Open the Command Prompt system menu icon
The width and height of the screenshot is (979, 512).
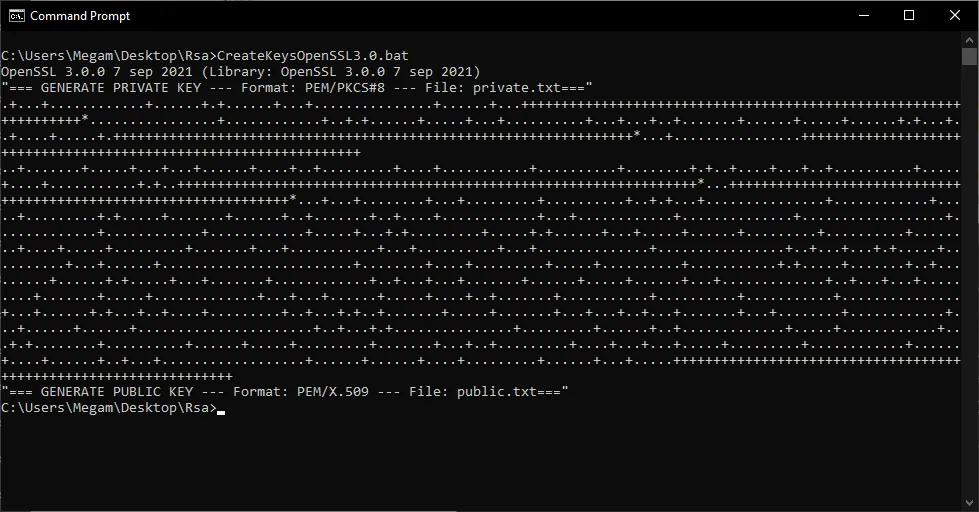click(x=16, y=16)
